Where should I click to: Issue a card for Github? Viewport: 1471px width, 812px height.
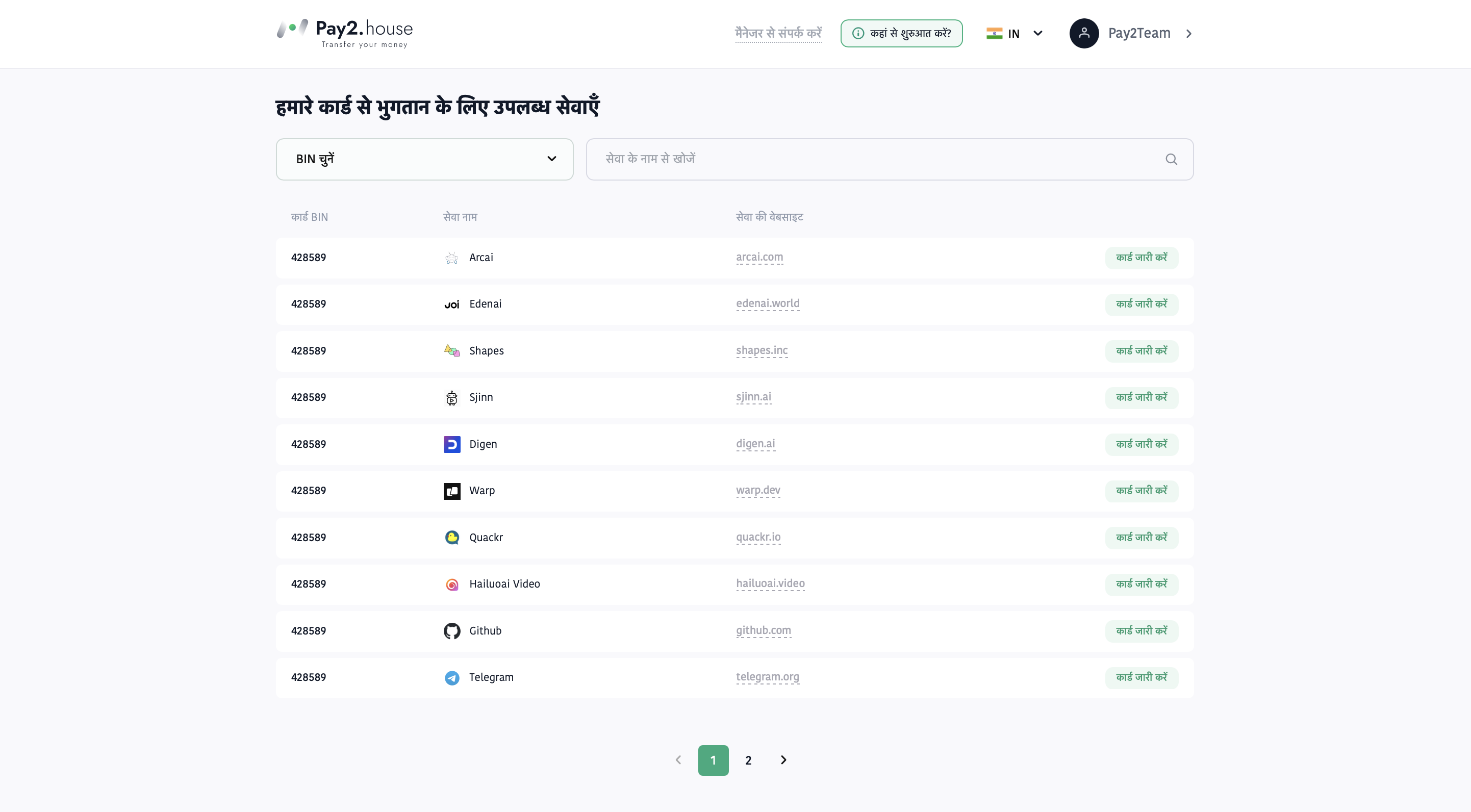(x=1142, y=631)
